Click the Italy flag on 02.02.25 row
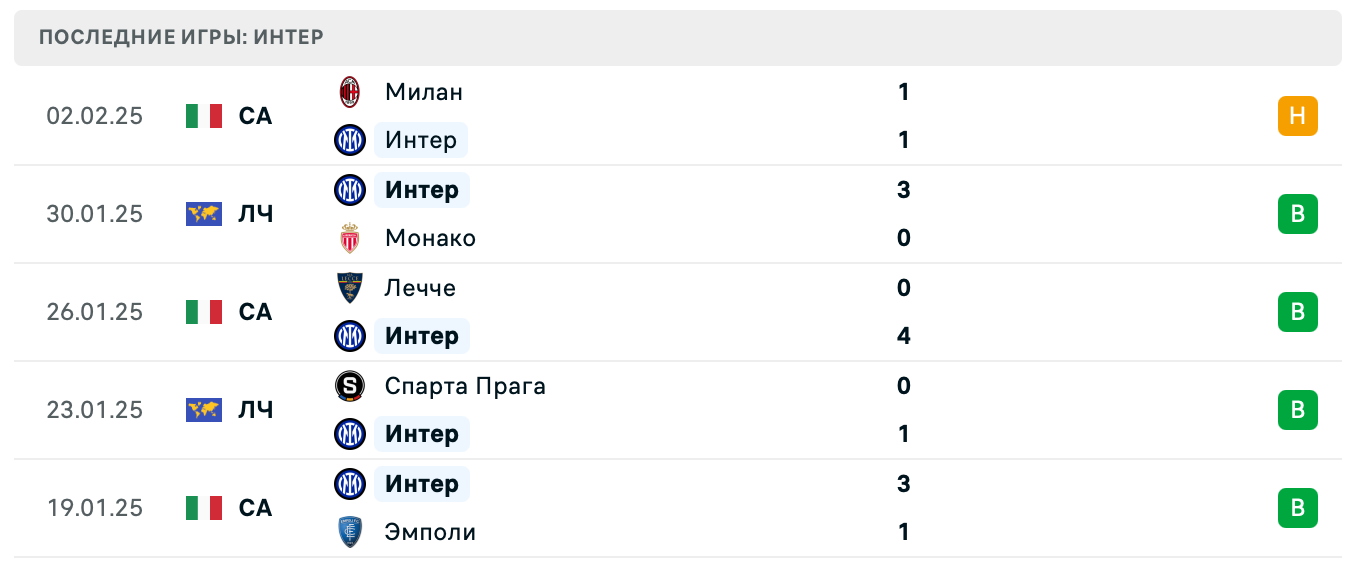This screenshot has width=1354, height=562. (204, 116)
